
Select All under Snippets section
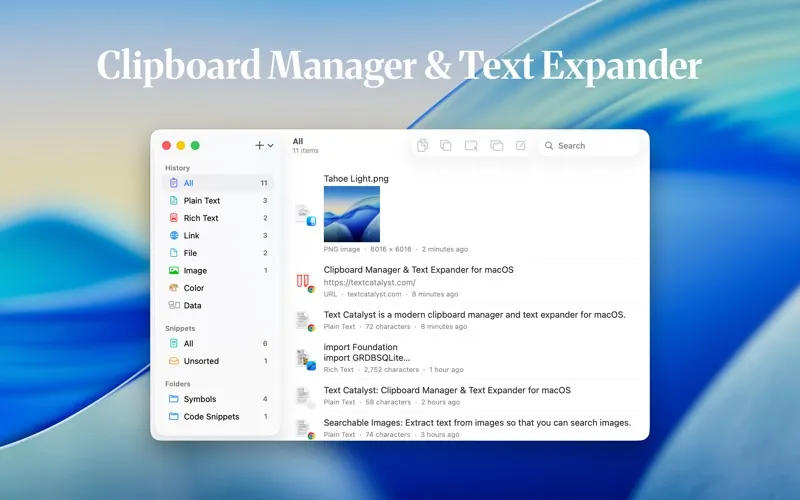[218, 343]
